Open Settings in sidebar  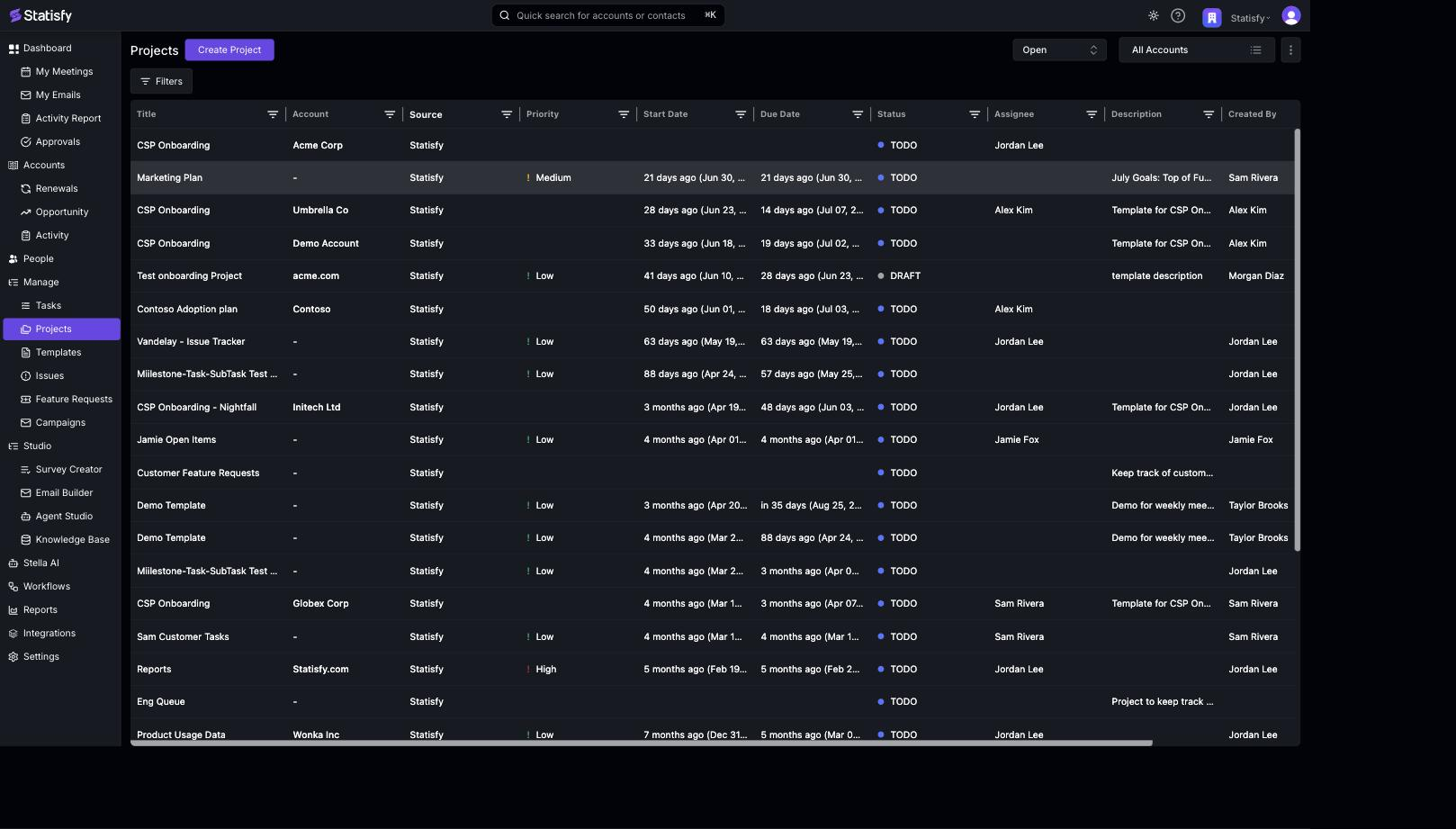[x=40, y=656]
